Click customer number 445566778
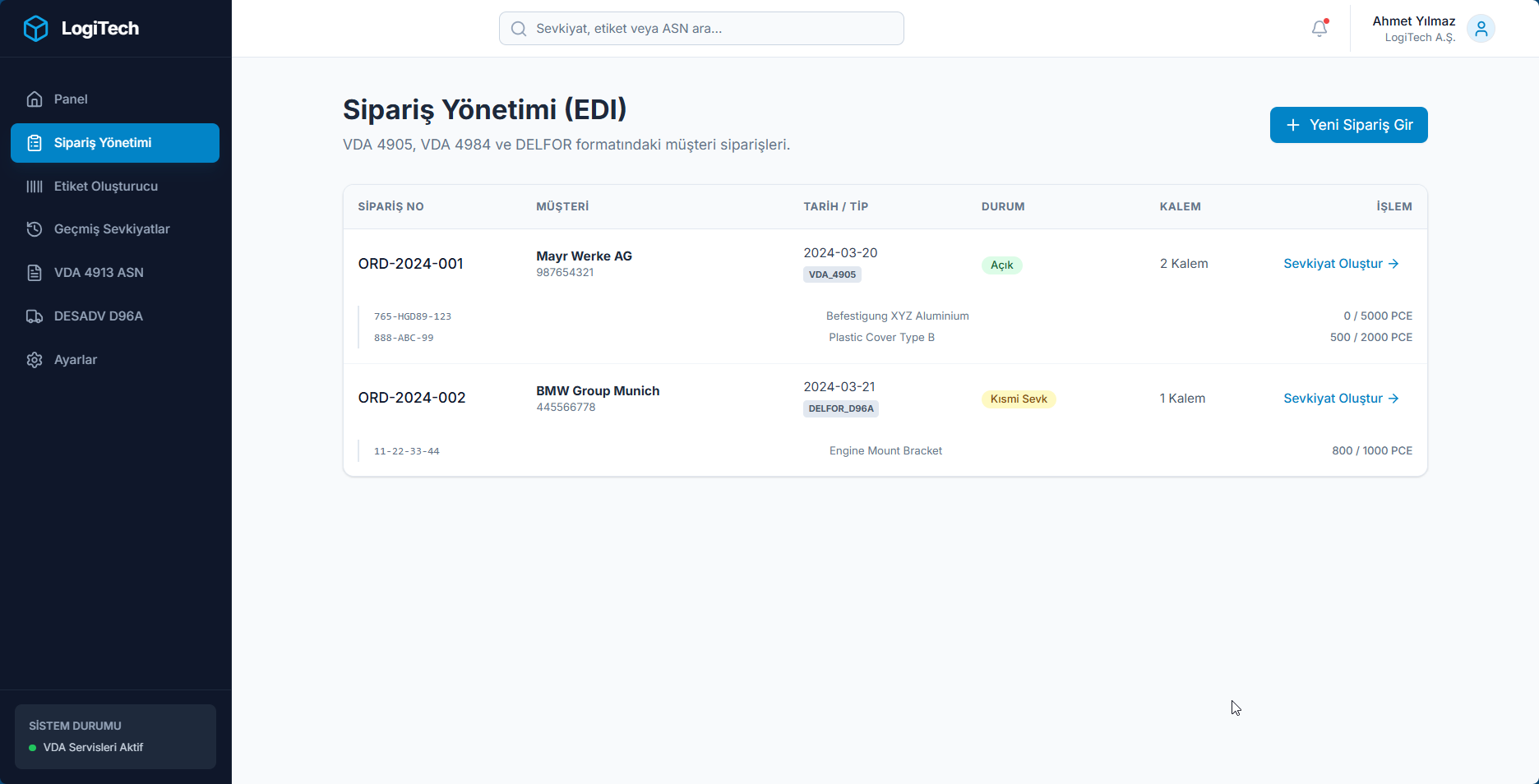Image resolution: width=1539 pixels, height=784 pixels. point(566,408)
